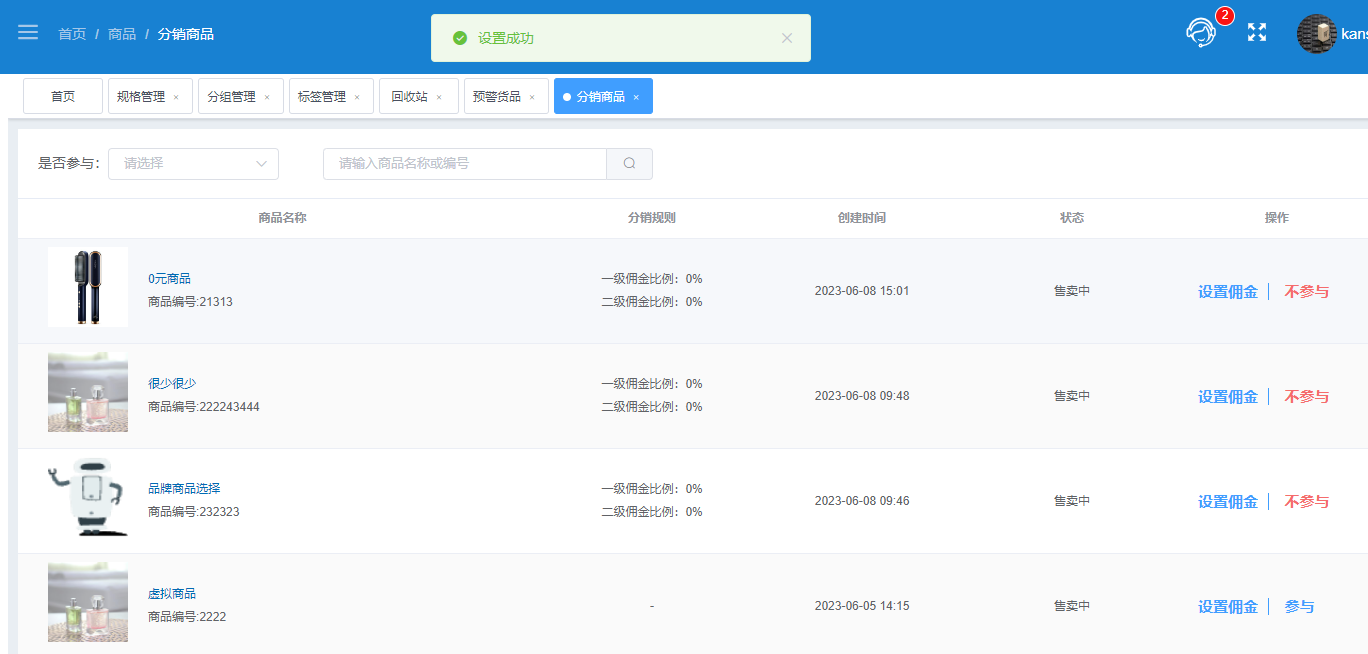The width and height of the screenshot is (1368, 654).
Task: Close the 分销商品 tab
Action: tap(636, 97)
